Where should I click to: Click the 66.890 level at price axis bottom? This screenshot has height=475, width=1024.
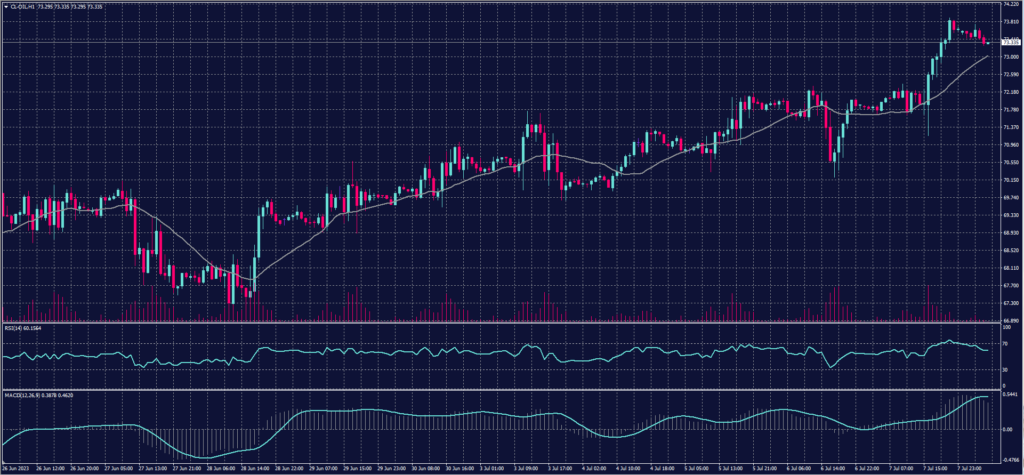tap(1008, 320)
